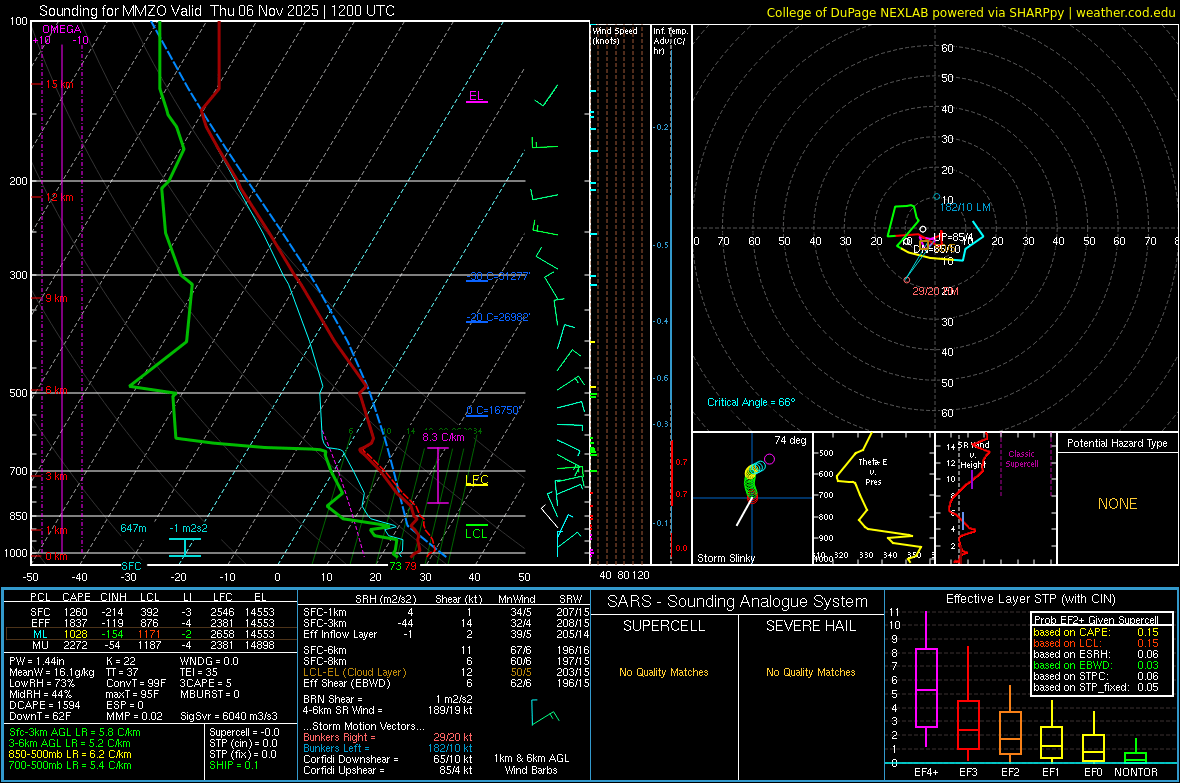
Task: Click the 'SFC-1km' shear row
Action: (x=446, y=612)
